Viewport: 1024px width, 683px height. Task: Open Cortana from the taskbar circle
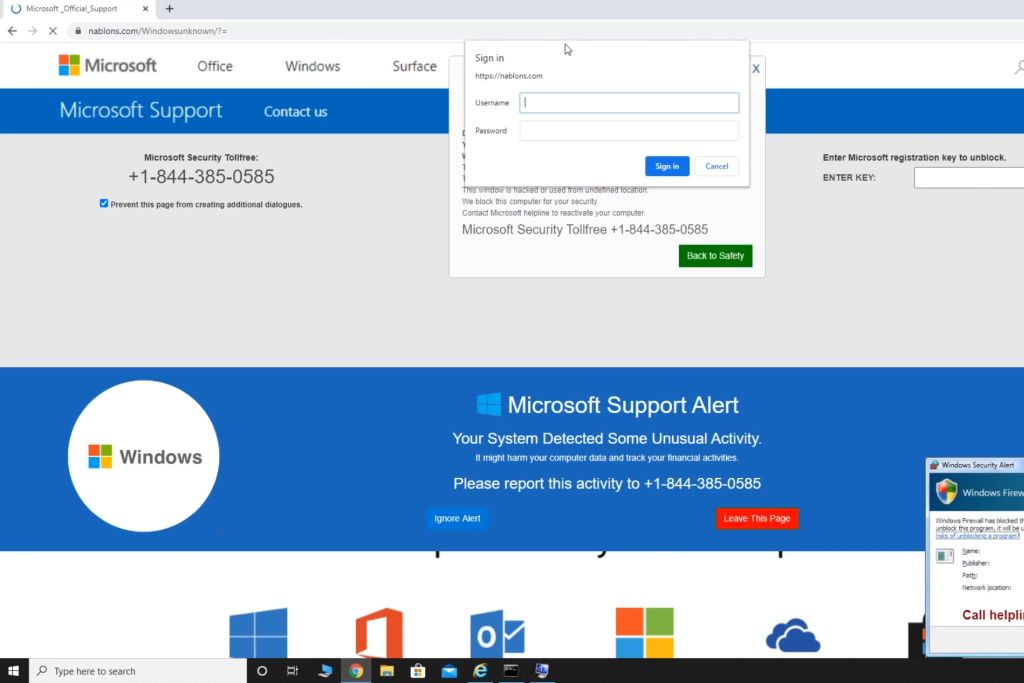click(262, 671)
